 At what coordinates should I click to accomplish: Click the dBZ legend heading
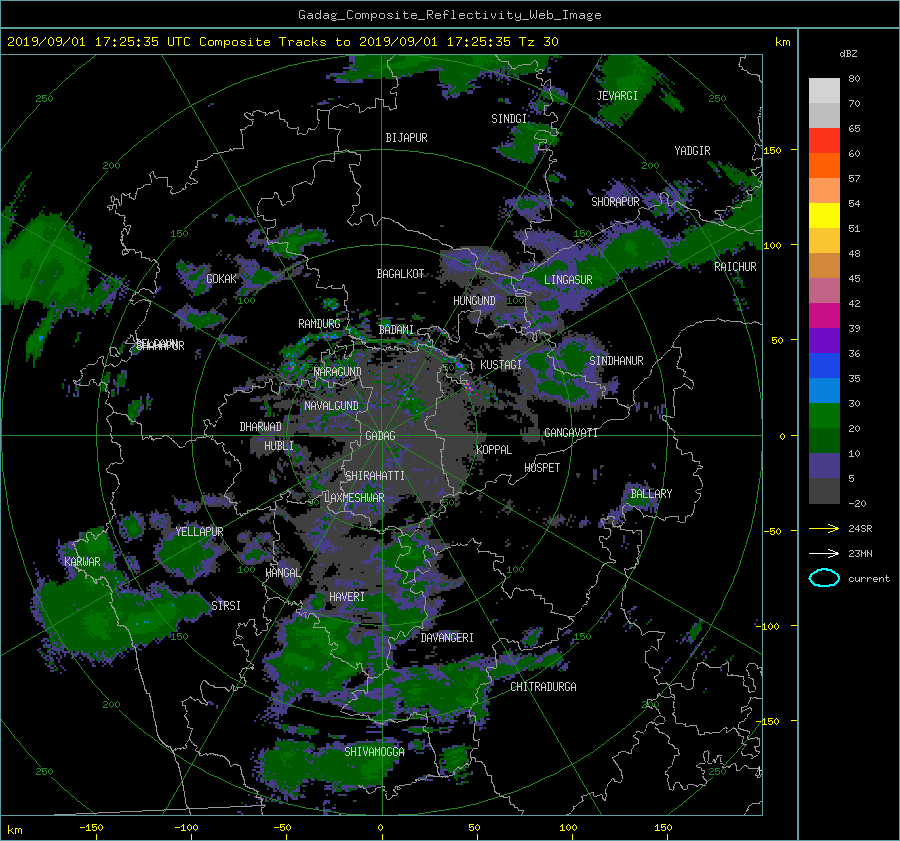click(x=848, y=53)
